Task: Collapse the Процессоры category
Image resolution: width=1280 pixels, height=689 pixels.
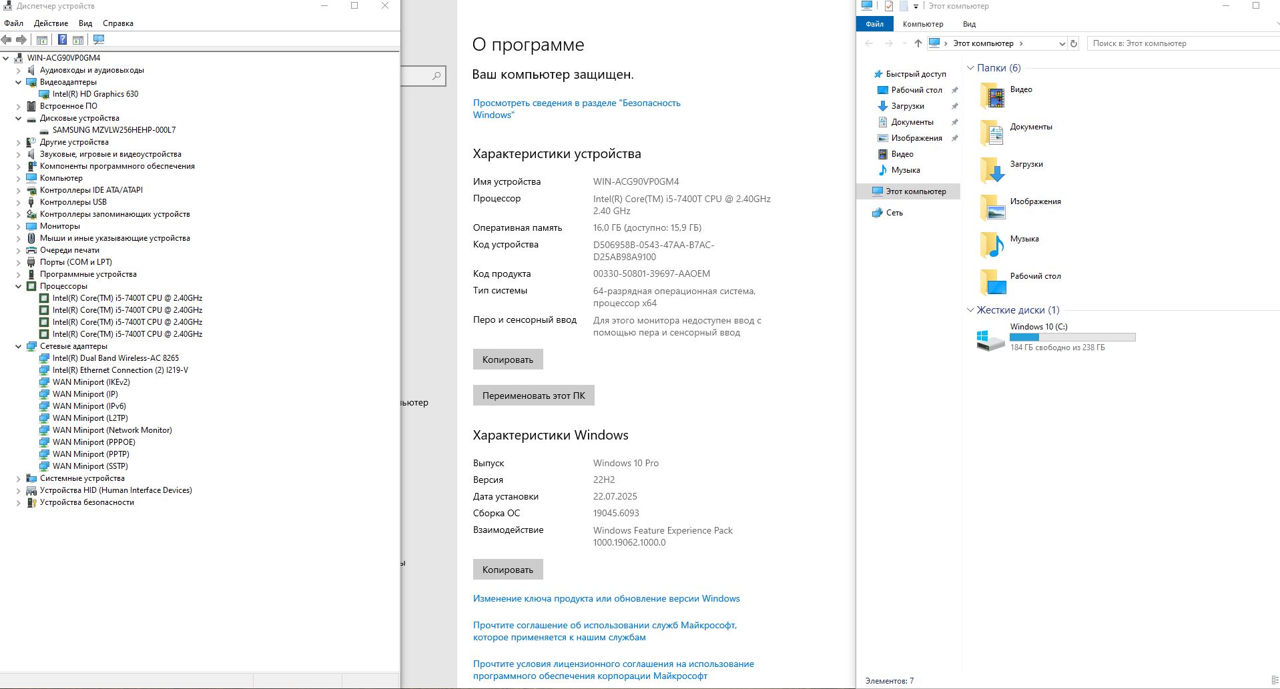Action: pyautogui.click(x=18, y=286)
